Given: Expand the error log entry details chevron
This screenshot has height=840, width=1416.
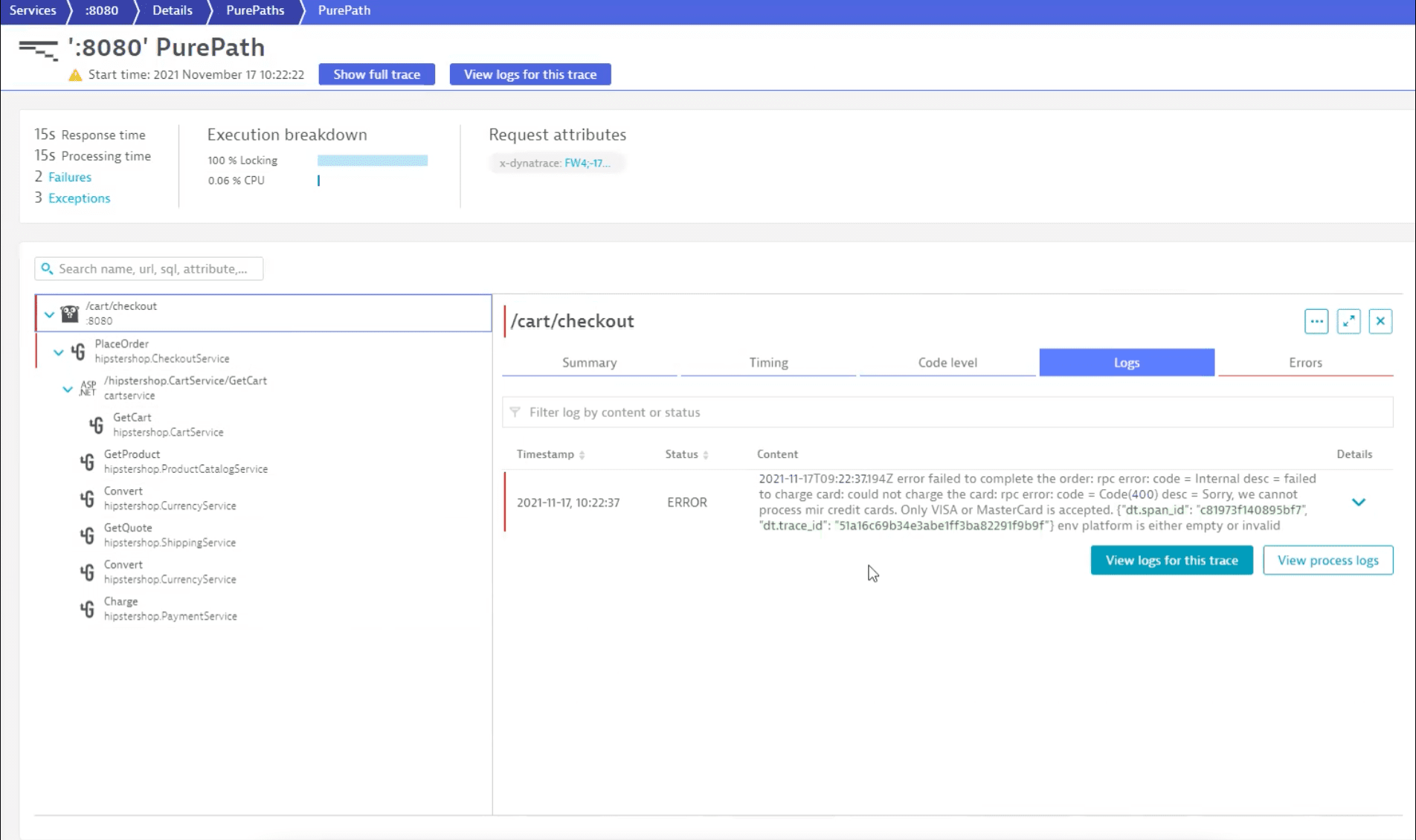Looking at the screenshot, I should (1358, 503).
